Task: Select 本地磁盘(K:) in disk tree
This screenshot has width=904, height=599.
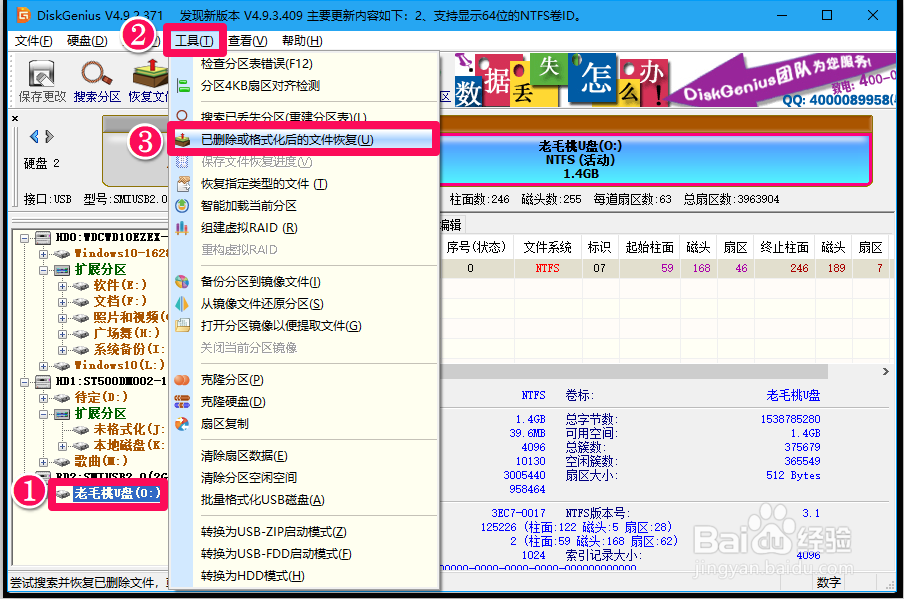Action: (129, 446)
